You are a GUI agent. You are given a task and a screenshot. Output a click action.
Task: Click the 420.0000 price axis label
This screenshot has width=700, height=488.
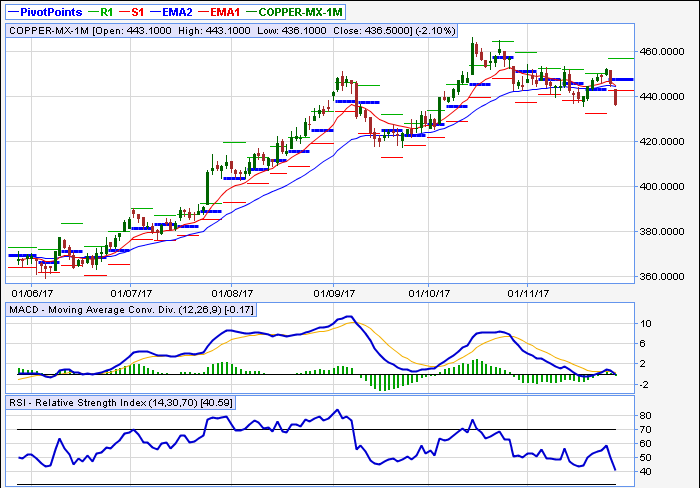661,142
